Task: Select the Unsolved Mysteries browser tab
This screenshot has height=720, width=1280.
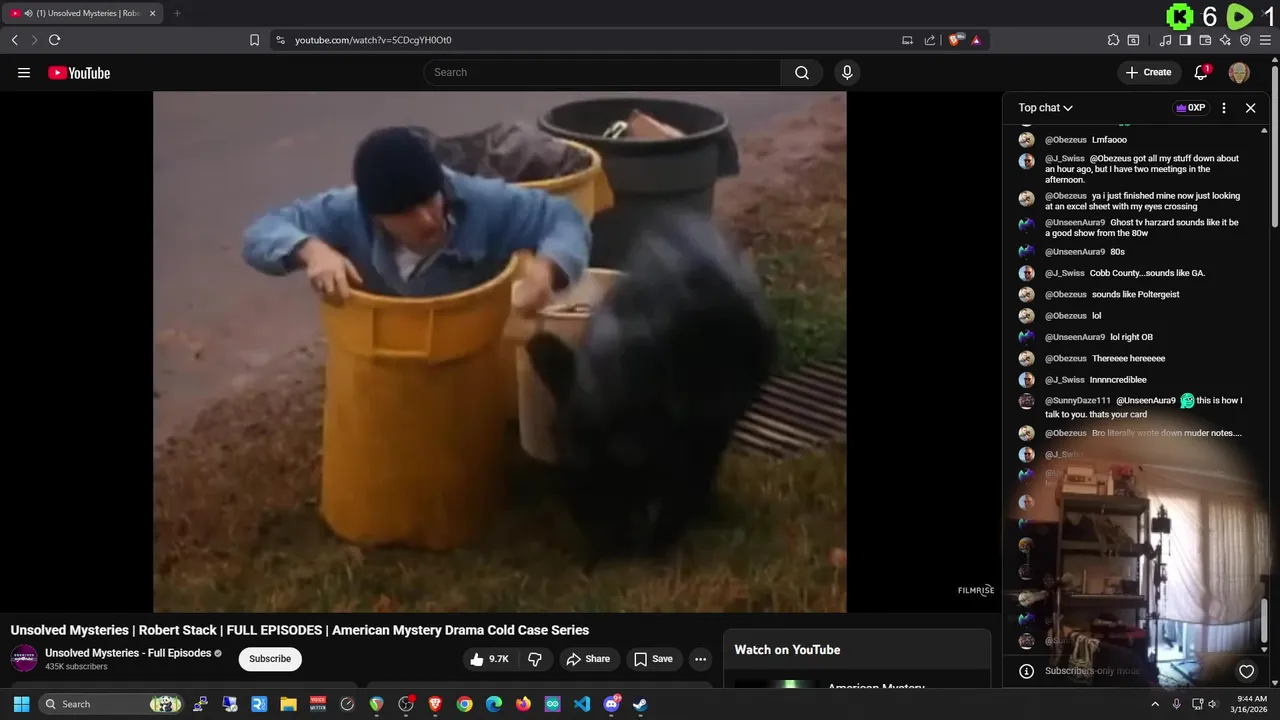Action: click(82, 13)
